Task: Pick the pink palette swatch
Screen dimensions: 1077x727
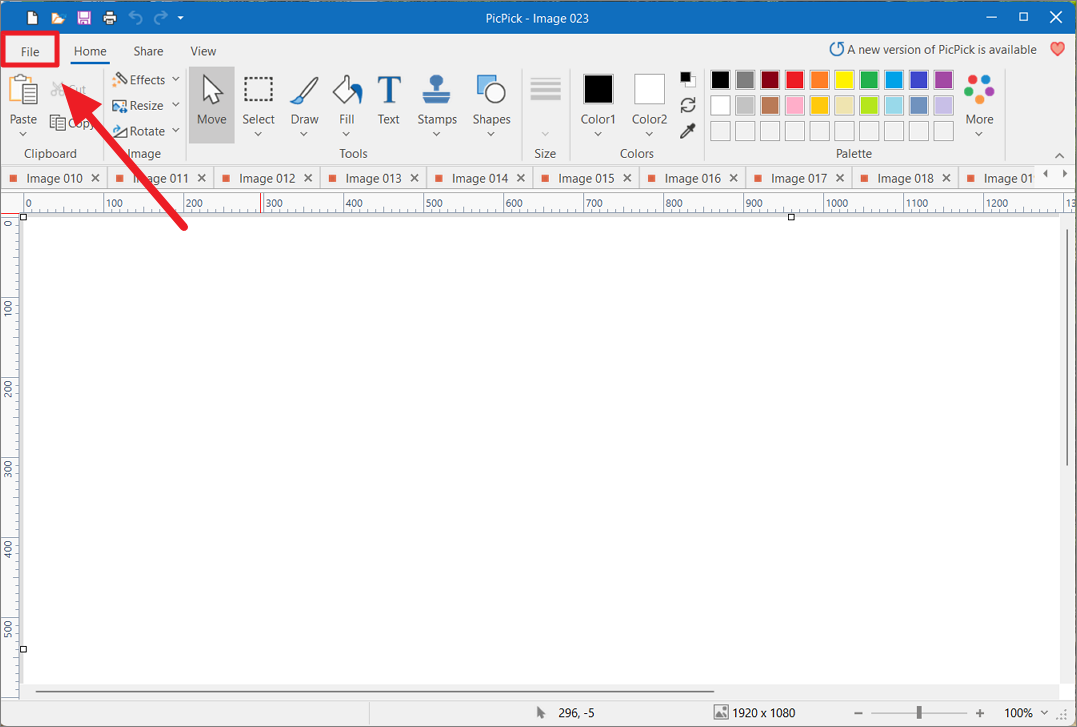Action: click(x=795, y=105)
